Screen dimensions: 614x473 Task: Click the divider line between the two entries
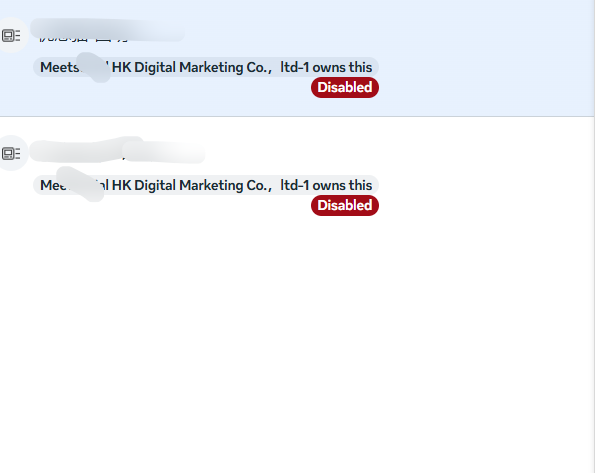[300, 116]
